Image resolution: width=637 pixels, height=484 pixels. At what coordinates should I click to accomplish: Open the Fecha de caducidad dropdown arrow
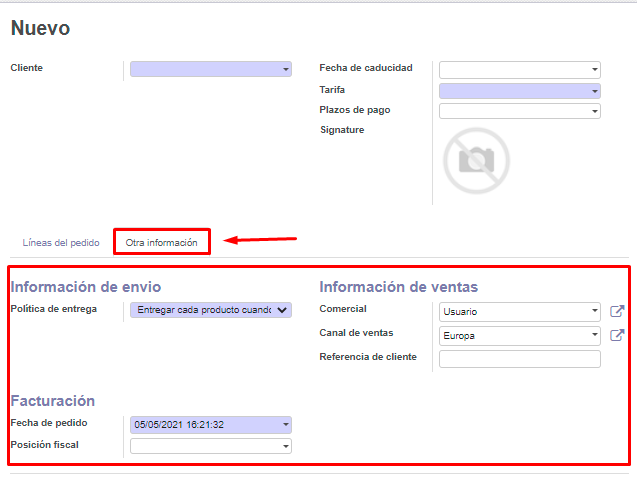pyautogui.click(x=595, y=70)
